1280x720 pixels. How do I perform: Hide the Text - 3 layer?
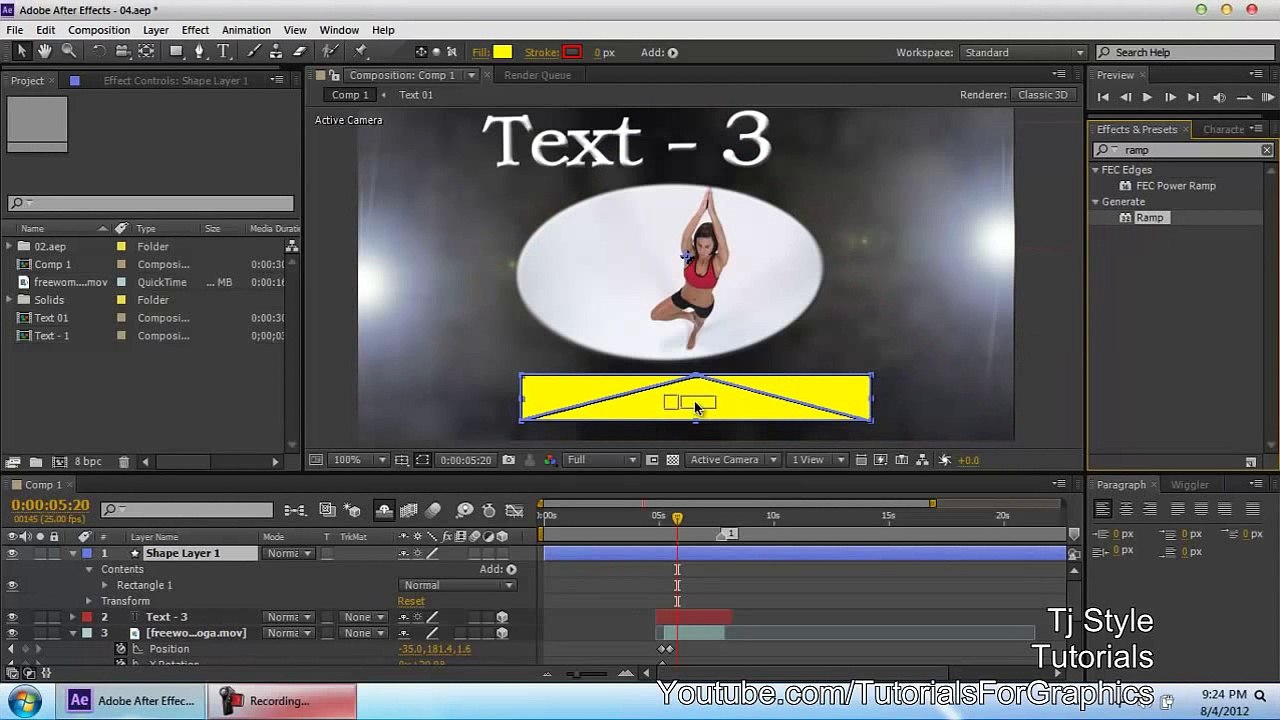pos(12,617)
